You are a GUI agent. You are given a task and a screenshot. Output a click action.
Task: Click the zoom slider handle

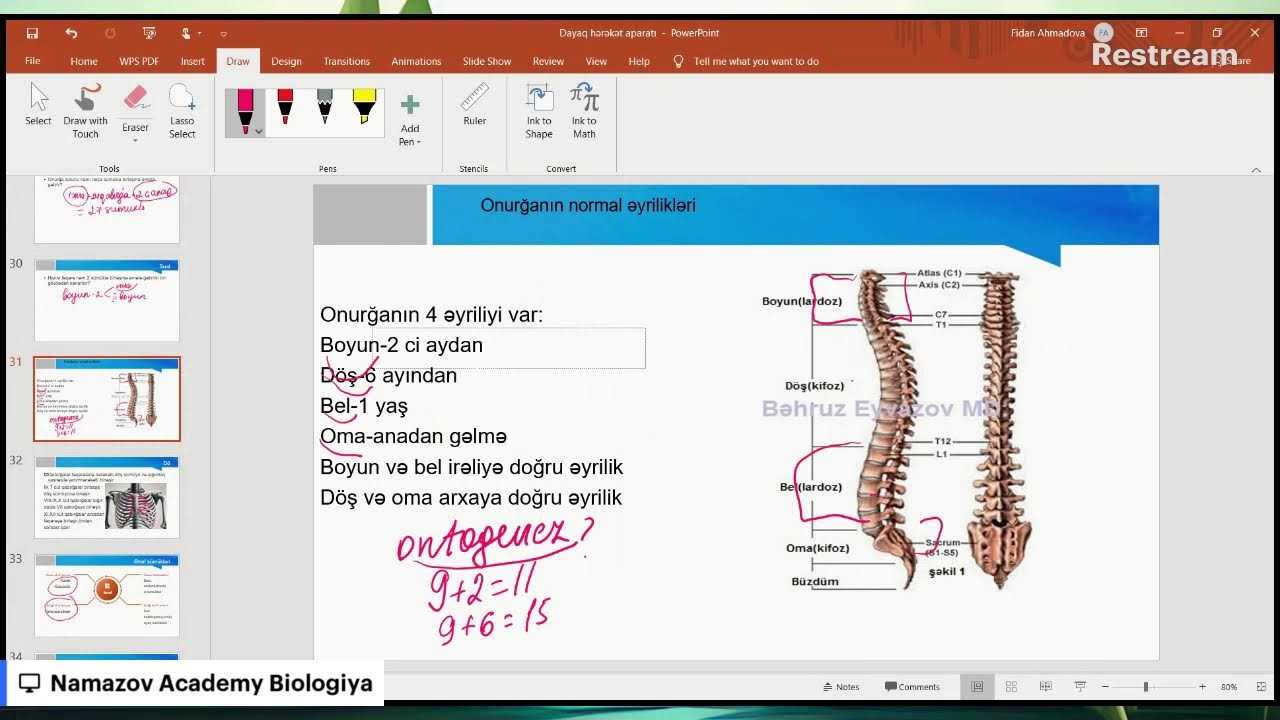[1146, 687]
